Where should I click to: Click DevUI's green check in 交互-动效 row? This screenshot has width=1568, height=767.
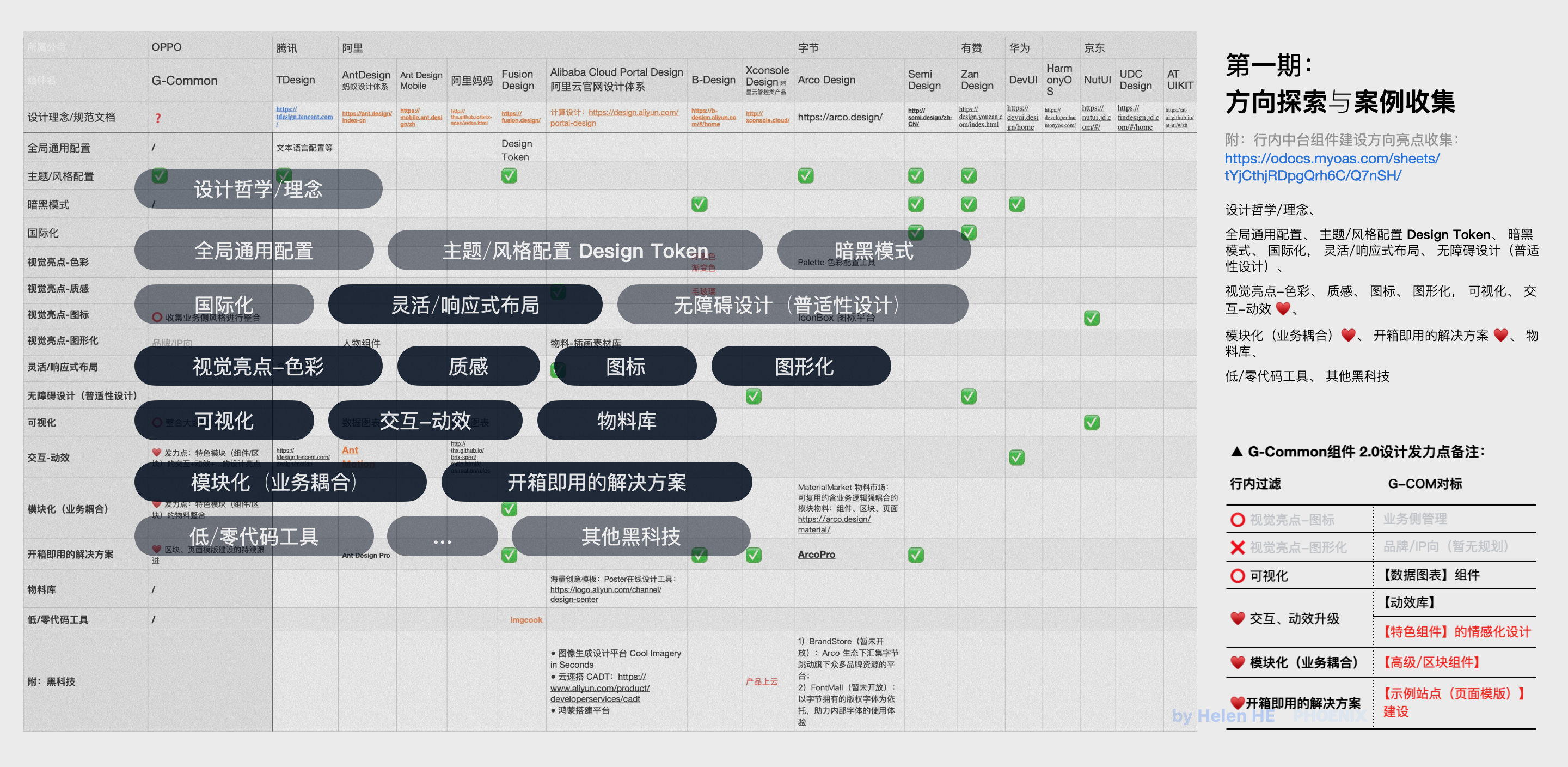coord(1016,457)
